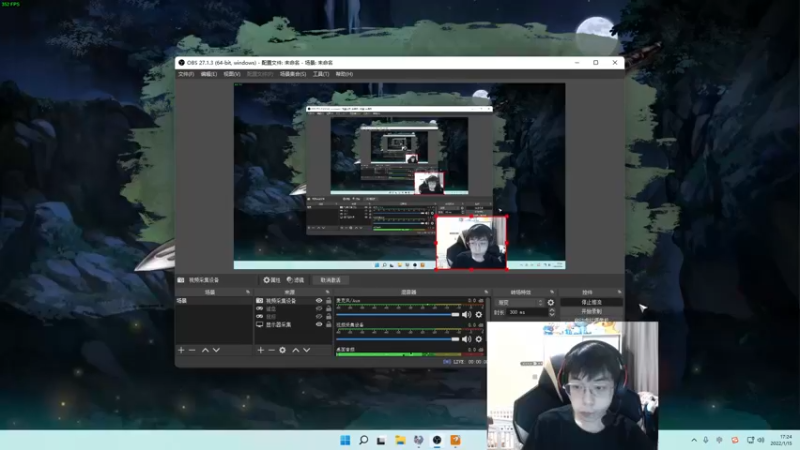Toggle lock of dimmed source above 显示器采集

pyautogui.click(x=329, y=316)
